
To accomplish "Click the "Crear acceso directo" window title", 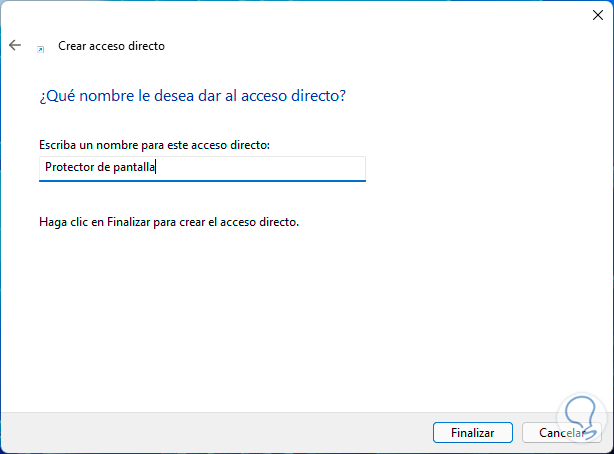I will (x=111, y=46).
